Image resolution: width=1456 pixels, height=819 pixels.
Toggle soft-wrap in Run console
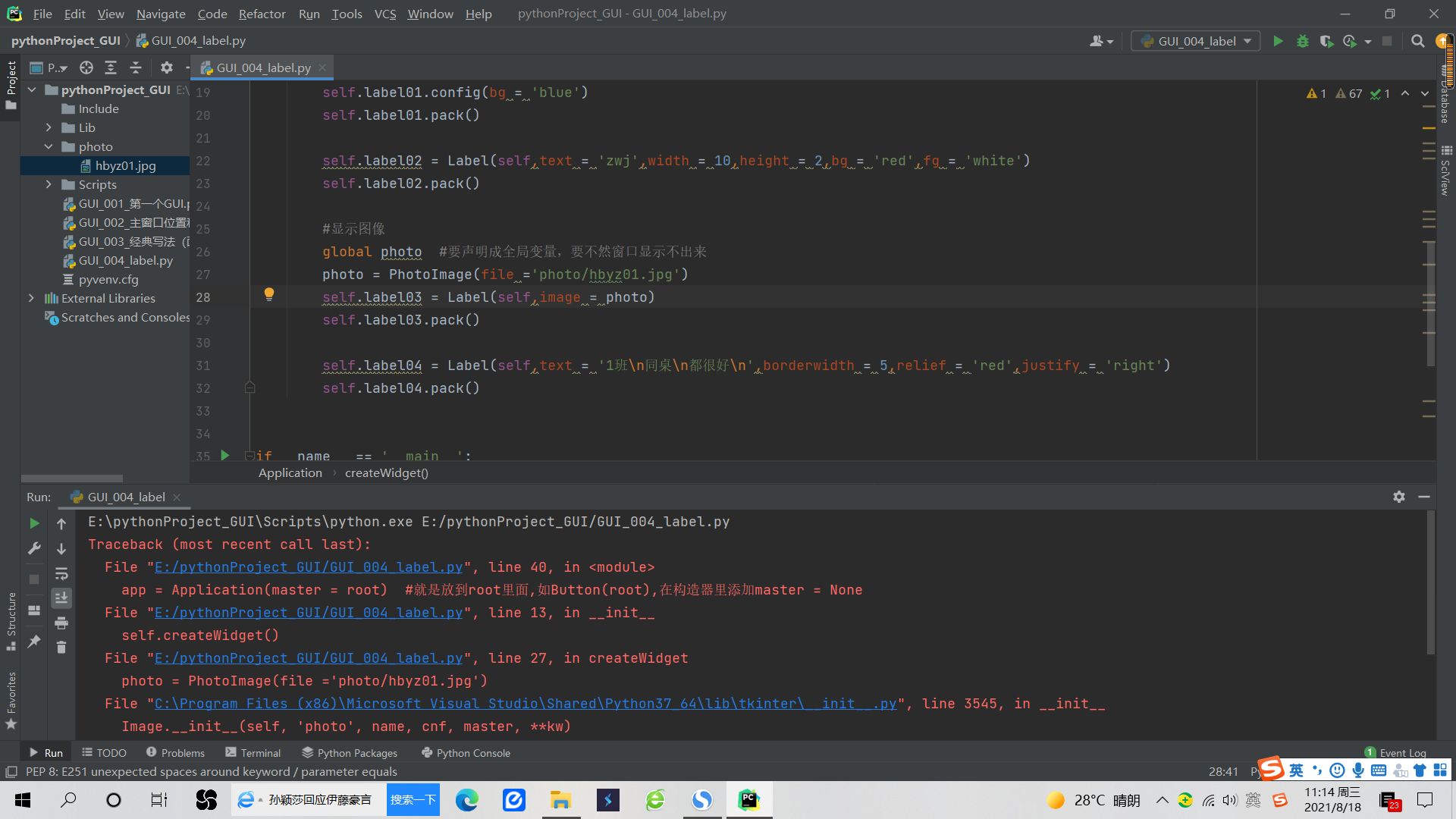(x=61, y=573)
